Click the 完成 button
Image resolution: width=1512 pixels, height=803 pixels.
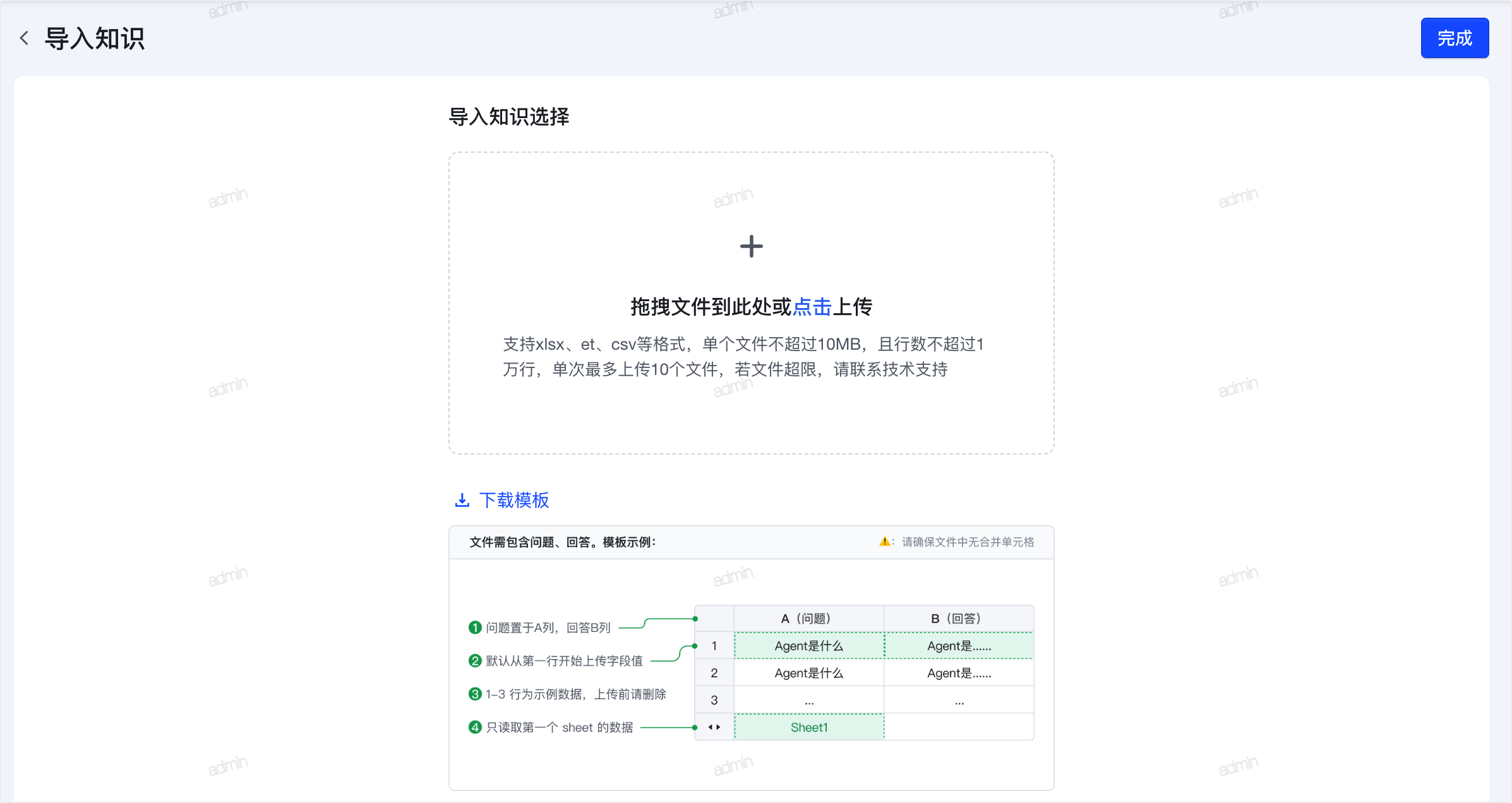coord(1455,39)
